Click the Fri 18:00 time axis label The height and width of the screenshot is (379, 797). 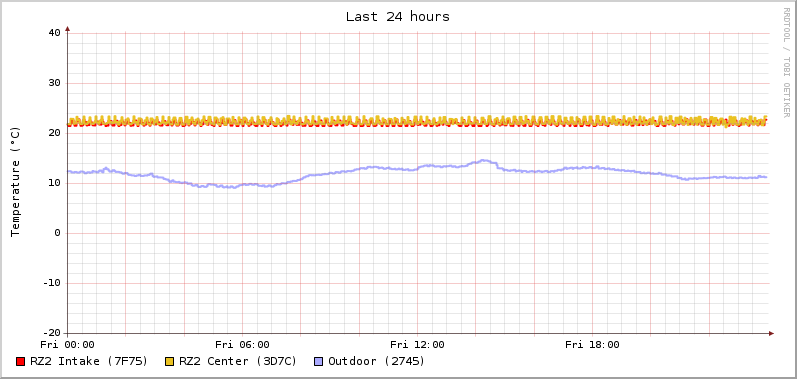[593, 345]
